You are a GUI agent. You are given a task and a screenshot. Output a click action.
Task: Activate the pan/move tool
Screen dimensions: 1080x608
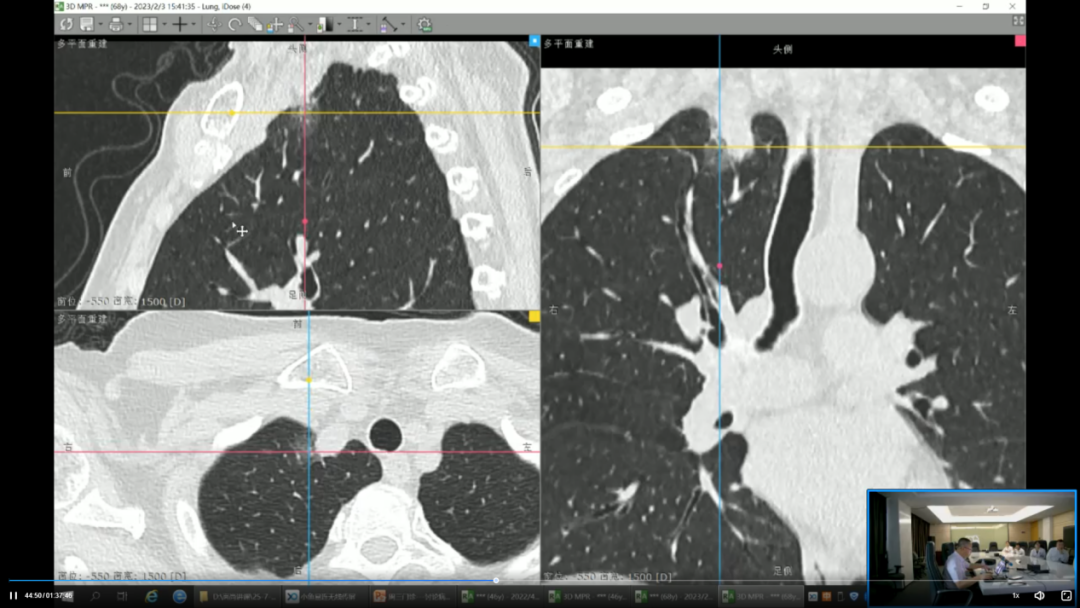(213, 24)
